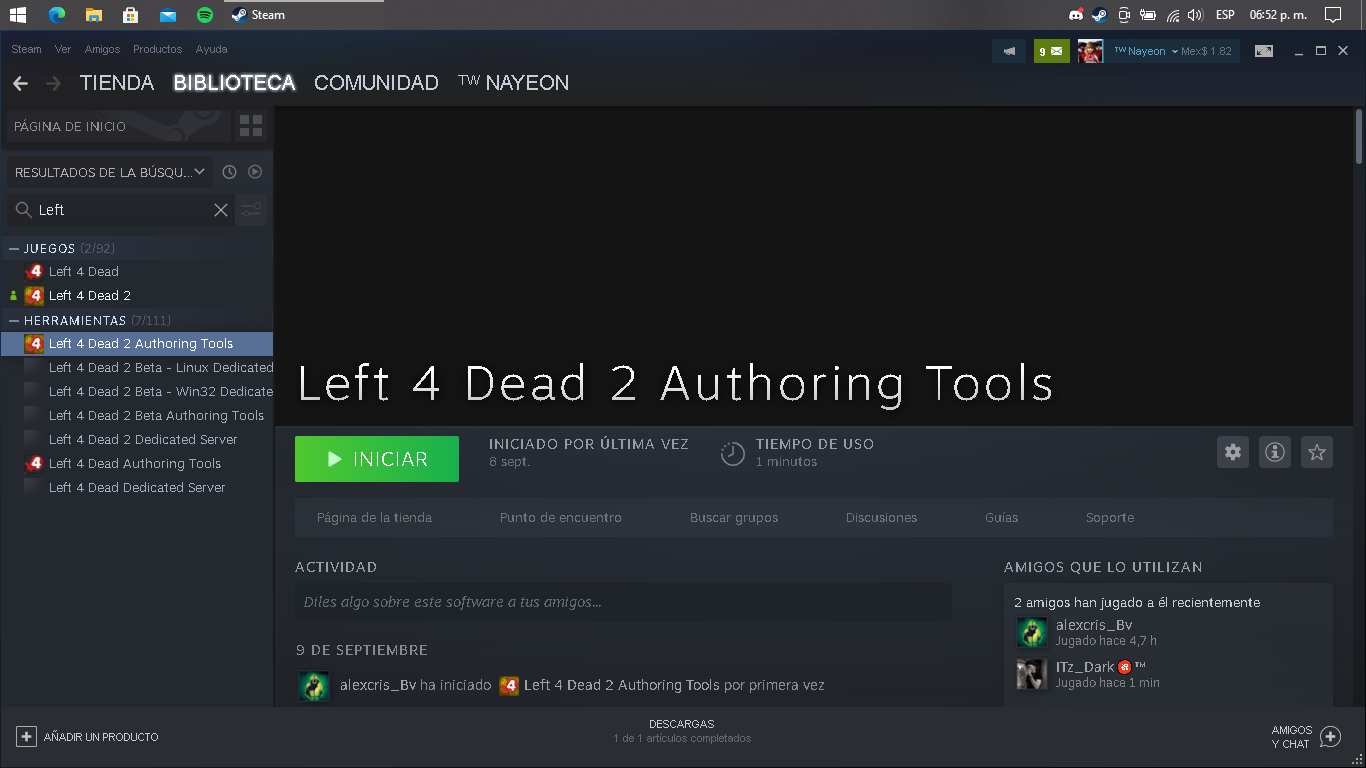Open the Discusiones link
The height and width of the screenshot is (768, 1366).
(x=881, y=518)
